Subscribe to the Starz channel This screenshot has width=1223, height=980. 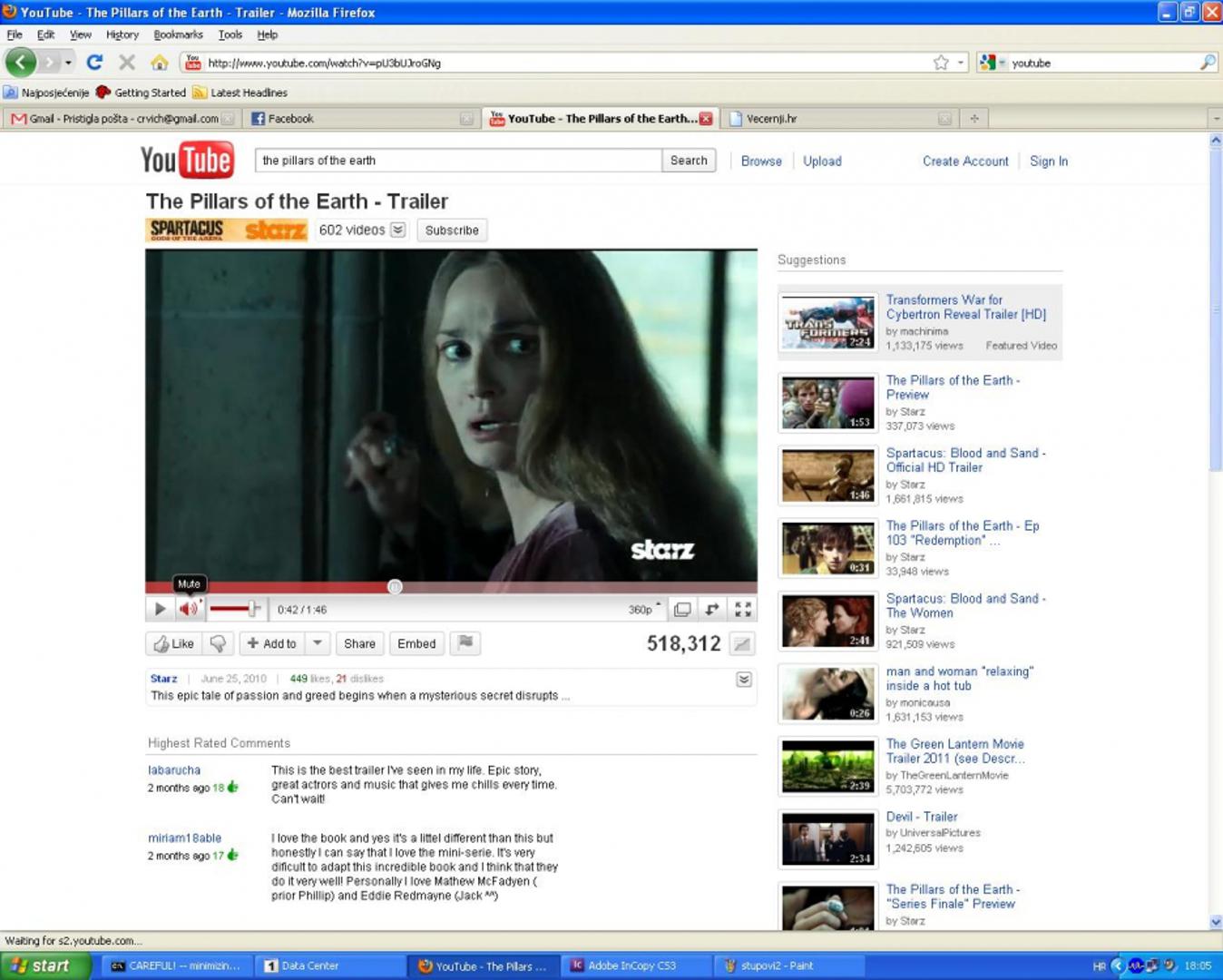coord(452,230)
